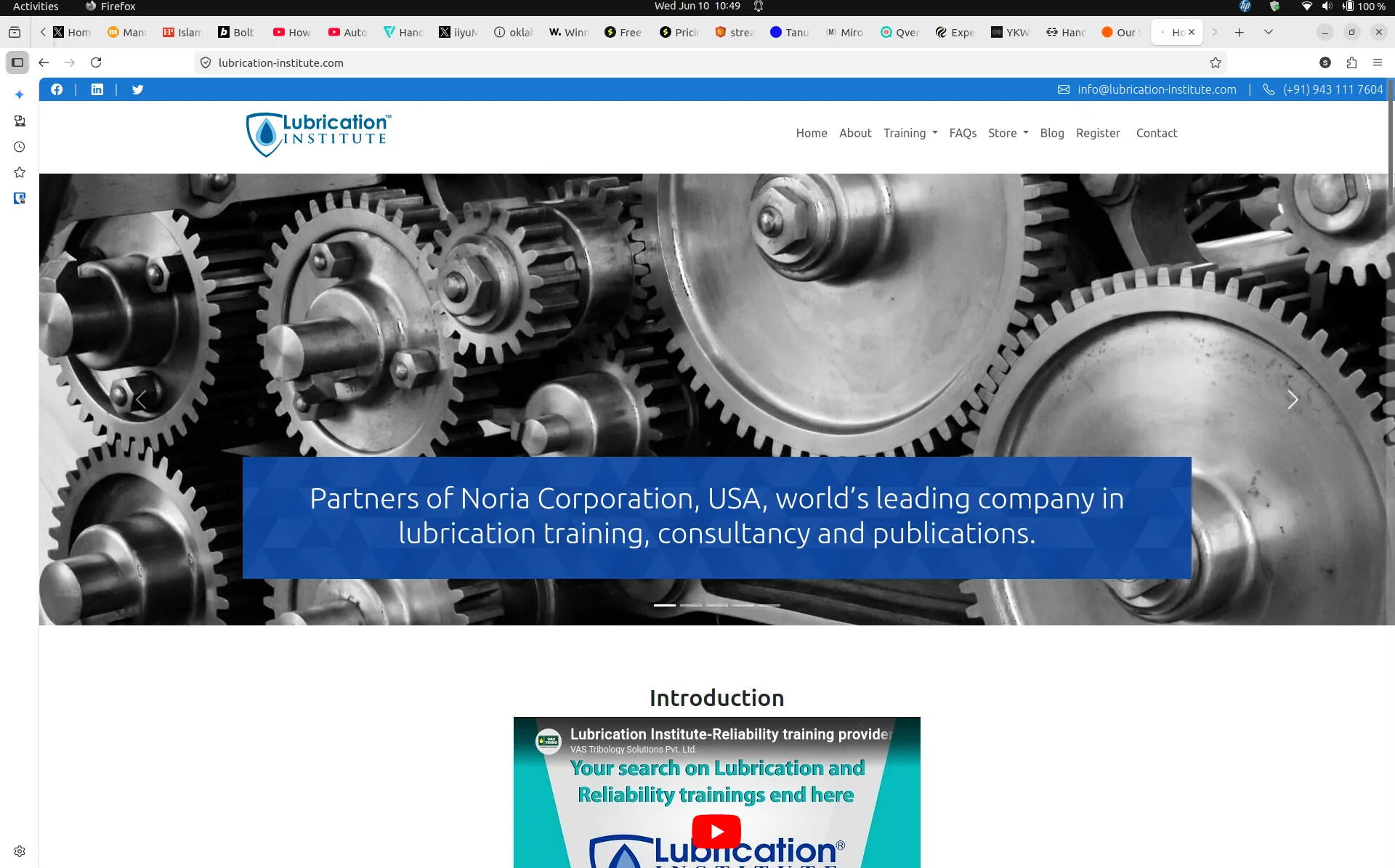Click the YouTube video title link

(x=730, y=734)
